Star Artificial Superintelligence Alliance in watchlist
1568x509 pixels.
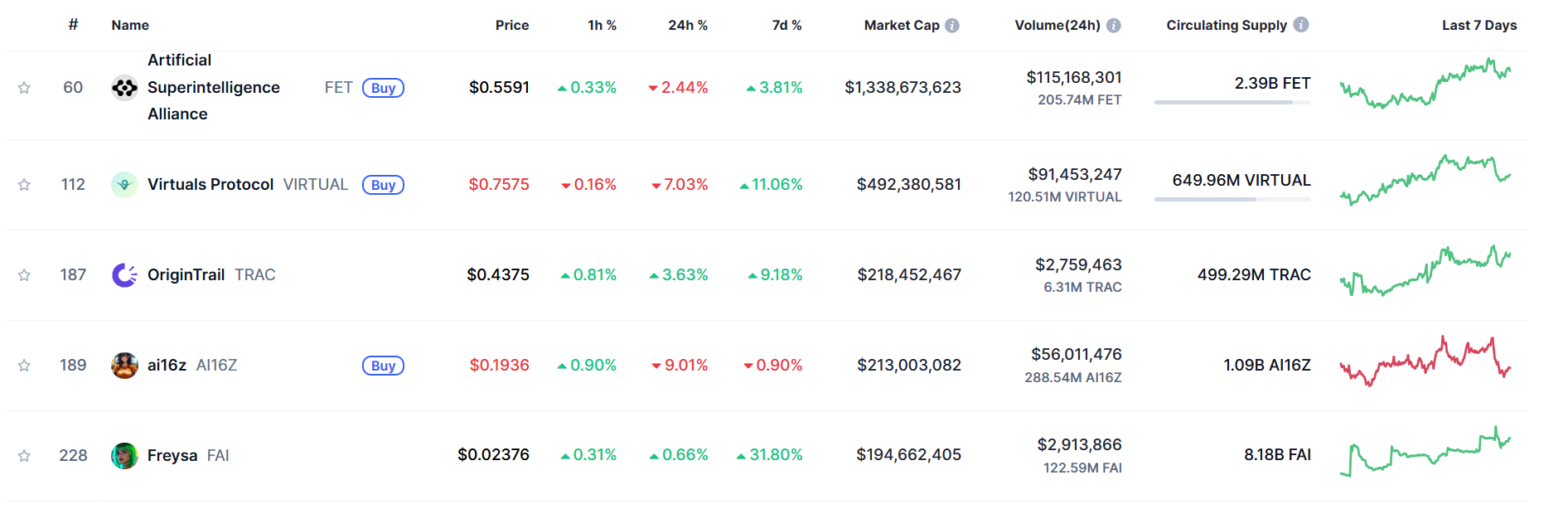coord(24,88)
